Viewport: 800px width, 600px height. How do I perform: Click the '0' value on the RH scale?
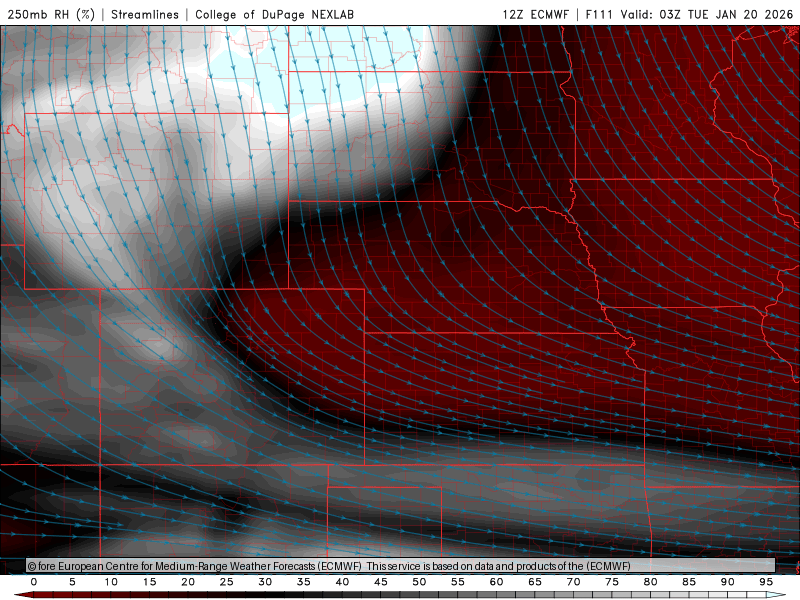click(34, 582)
